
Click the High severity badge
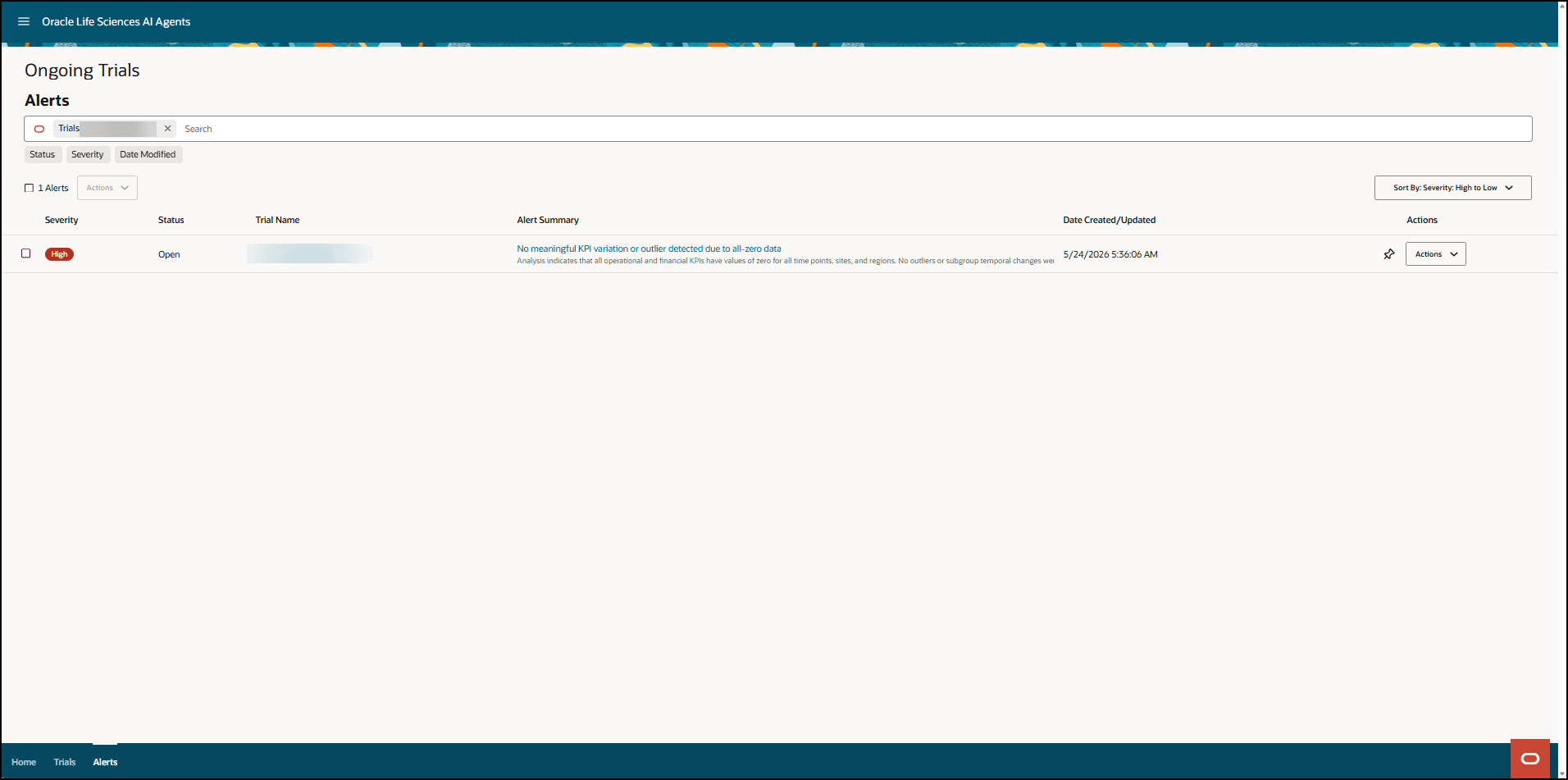(x=59, y=254)
